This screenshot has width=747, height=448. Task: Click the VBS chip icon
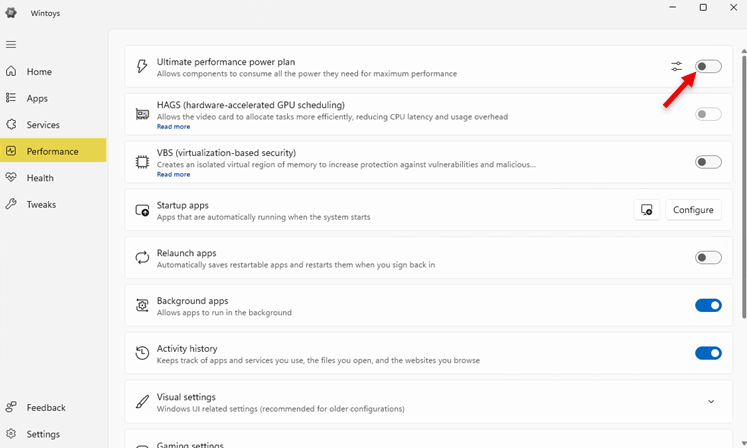(x=142, y=162)
